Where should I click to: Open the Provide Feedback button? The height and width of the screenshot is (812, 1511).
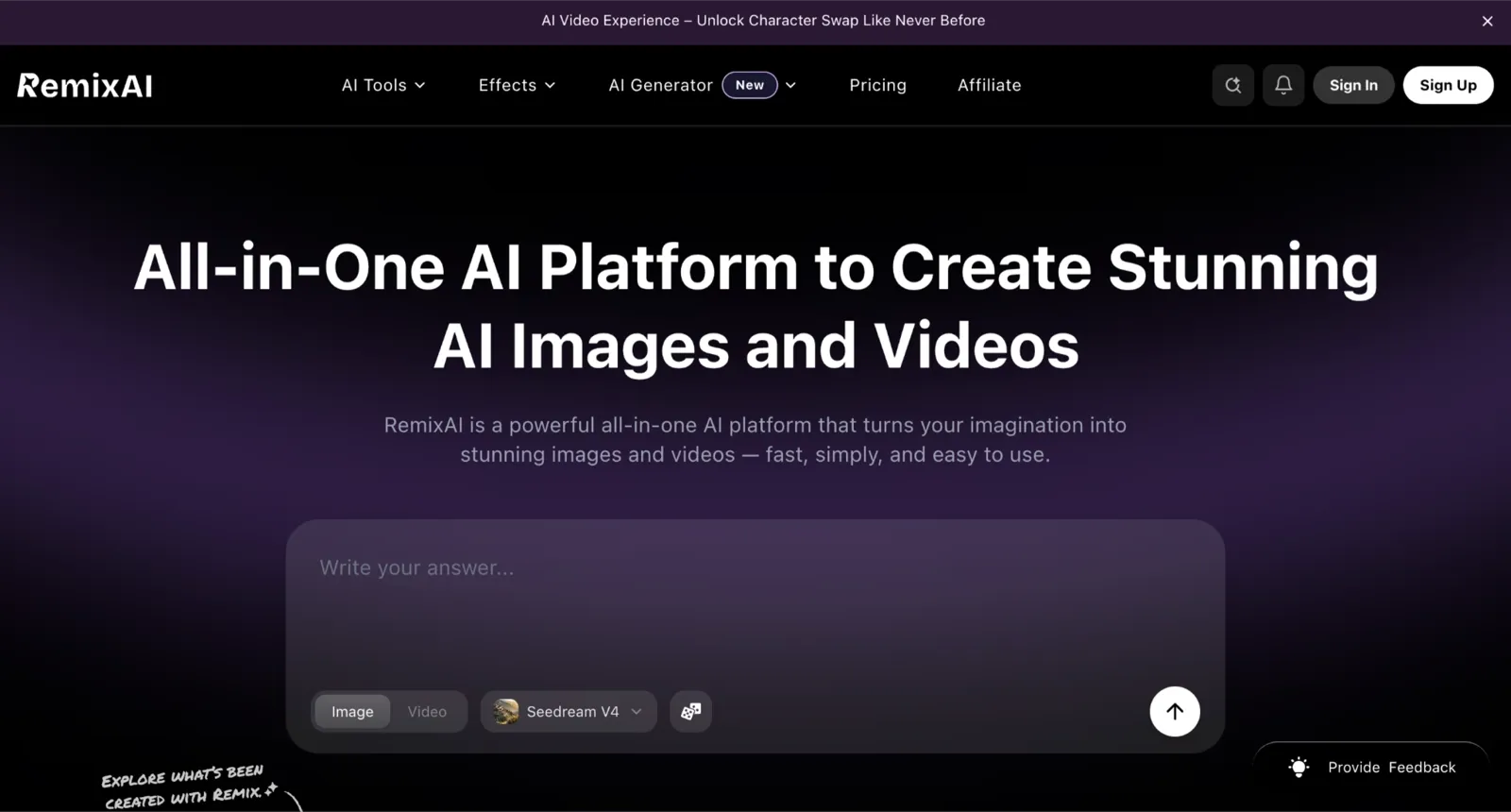[1372, 768]
